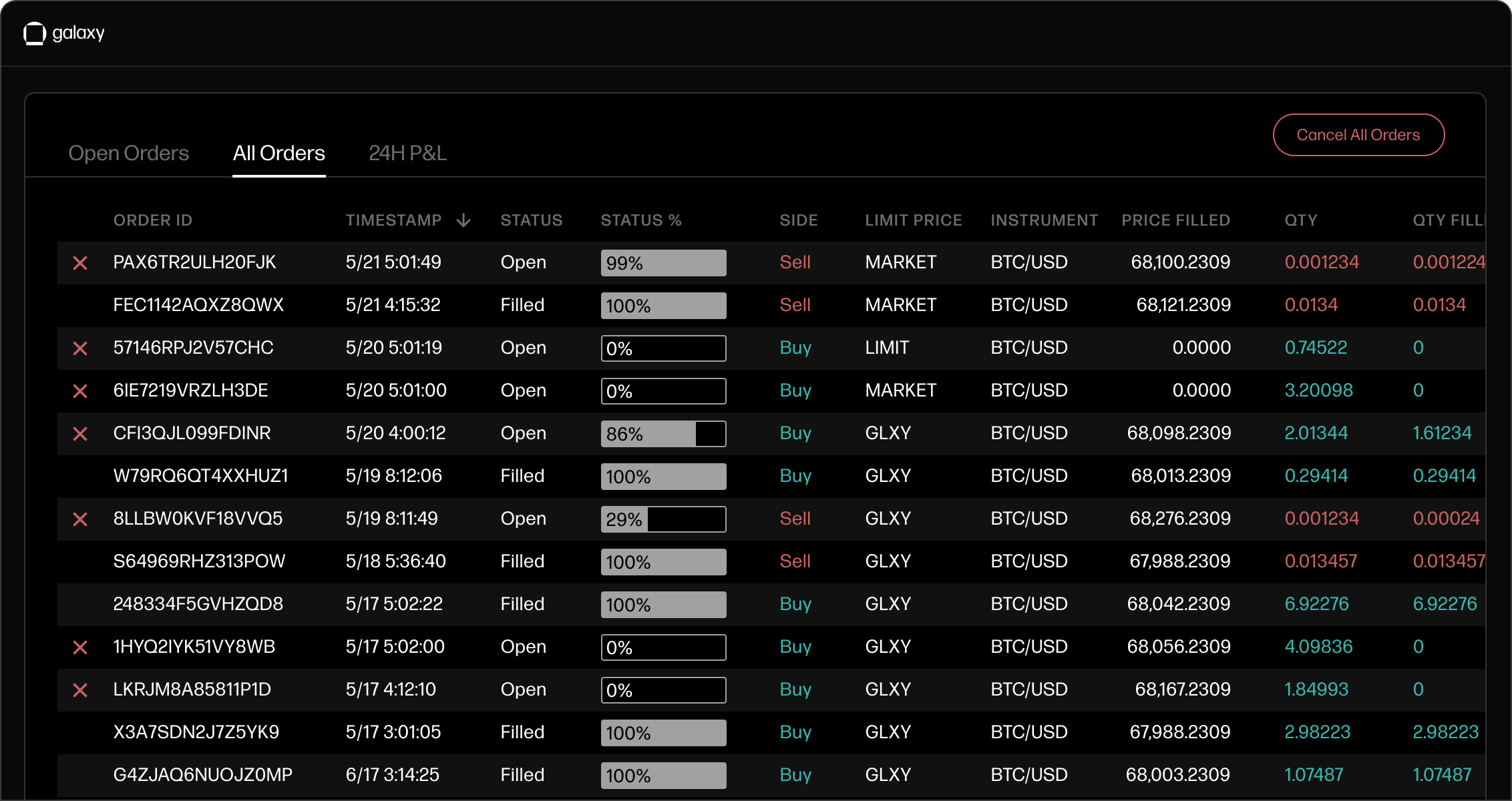Open the 24H P&L tab
Viewport: 1512px width, 801px height.
pyautogui.click(x=408, y=153)
